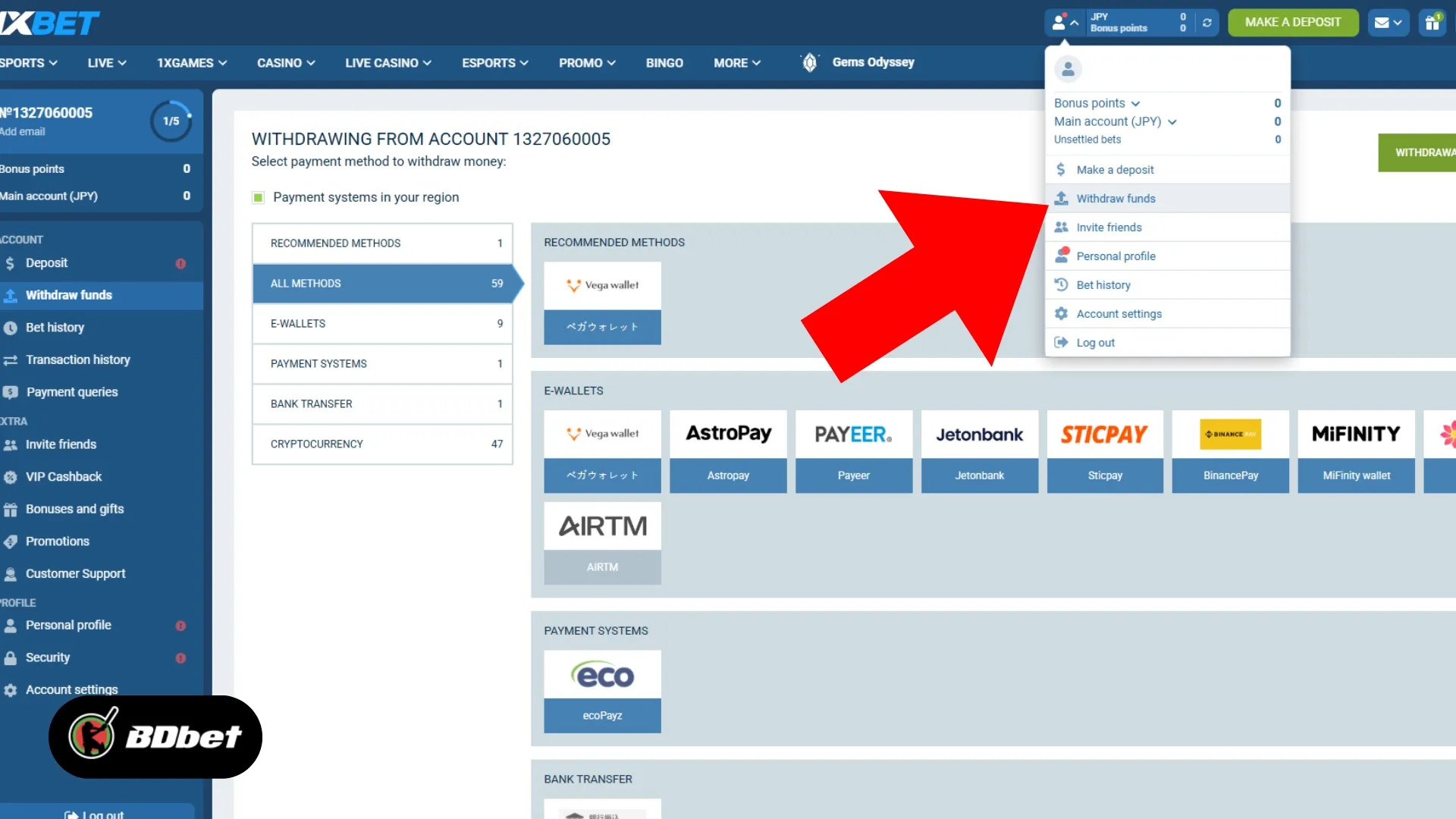Select the MiFinity wallet logo
1456x819 pixels.
coord(1356,434)
